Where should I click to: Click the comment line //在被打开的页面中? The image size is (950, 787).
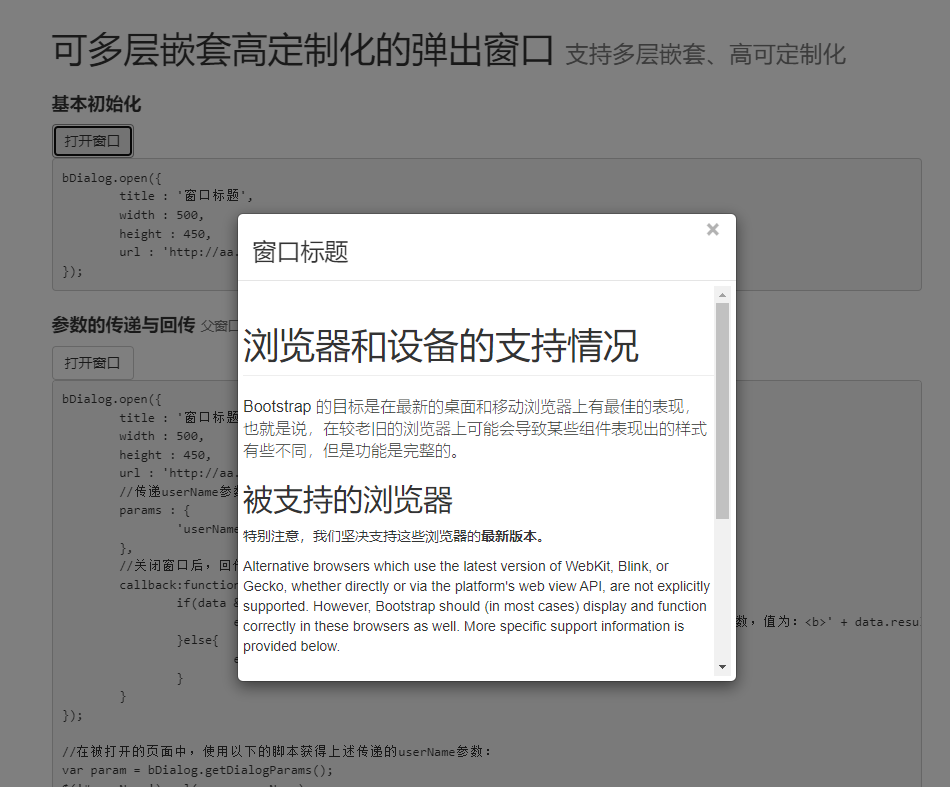tap(277, 751)
